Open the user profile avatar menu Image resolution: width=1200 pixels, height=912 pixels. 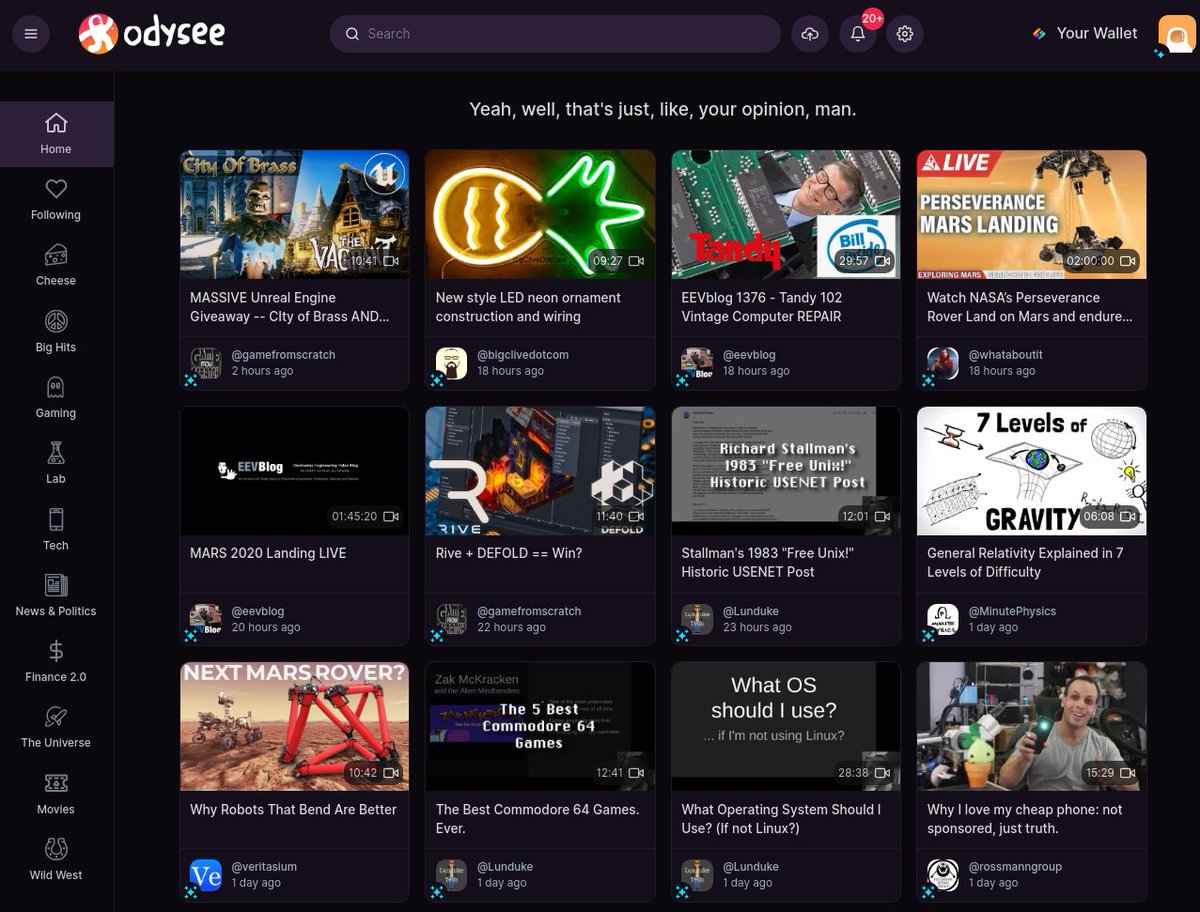coord(1176,35)
